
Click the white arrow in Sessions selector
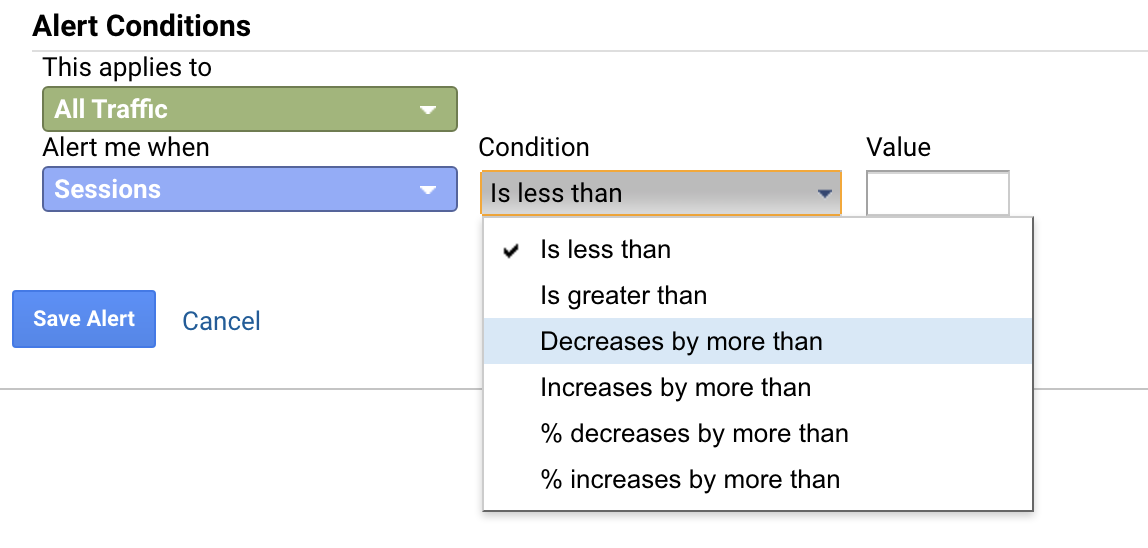(428, 190)
